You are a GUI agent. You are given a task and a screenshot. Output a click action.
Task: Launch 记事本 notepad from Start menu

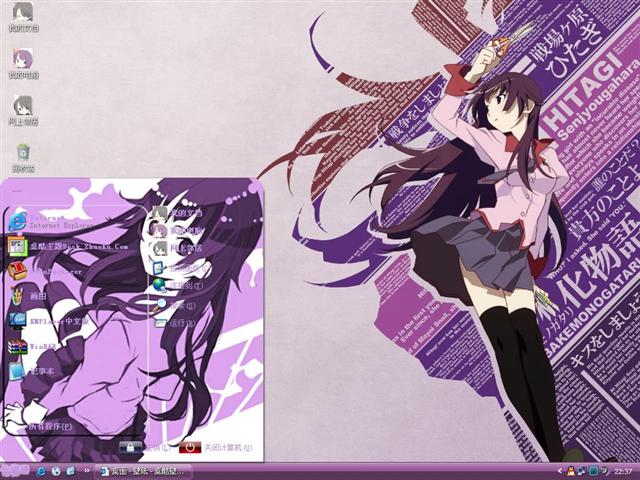(31, 371)
